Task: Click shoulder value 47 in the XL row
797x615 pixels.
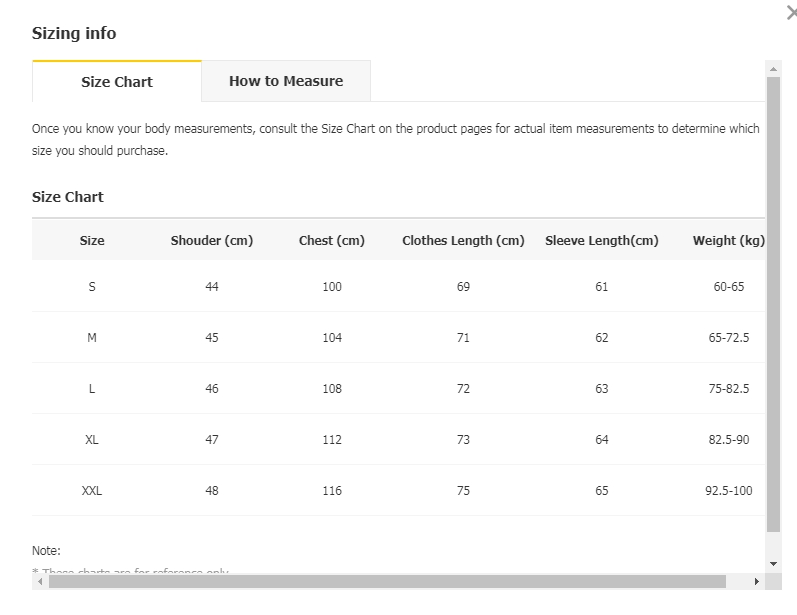Action: point(212,439)
